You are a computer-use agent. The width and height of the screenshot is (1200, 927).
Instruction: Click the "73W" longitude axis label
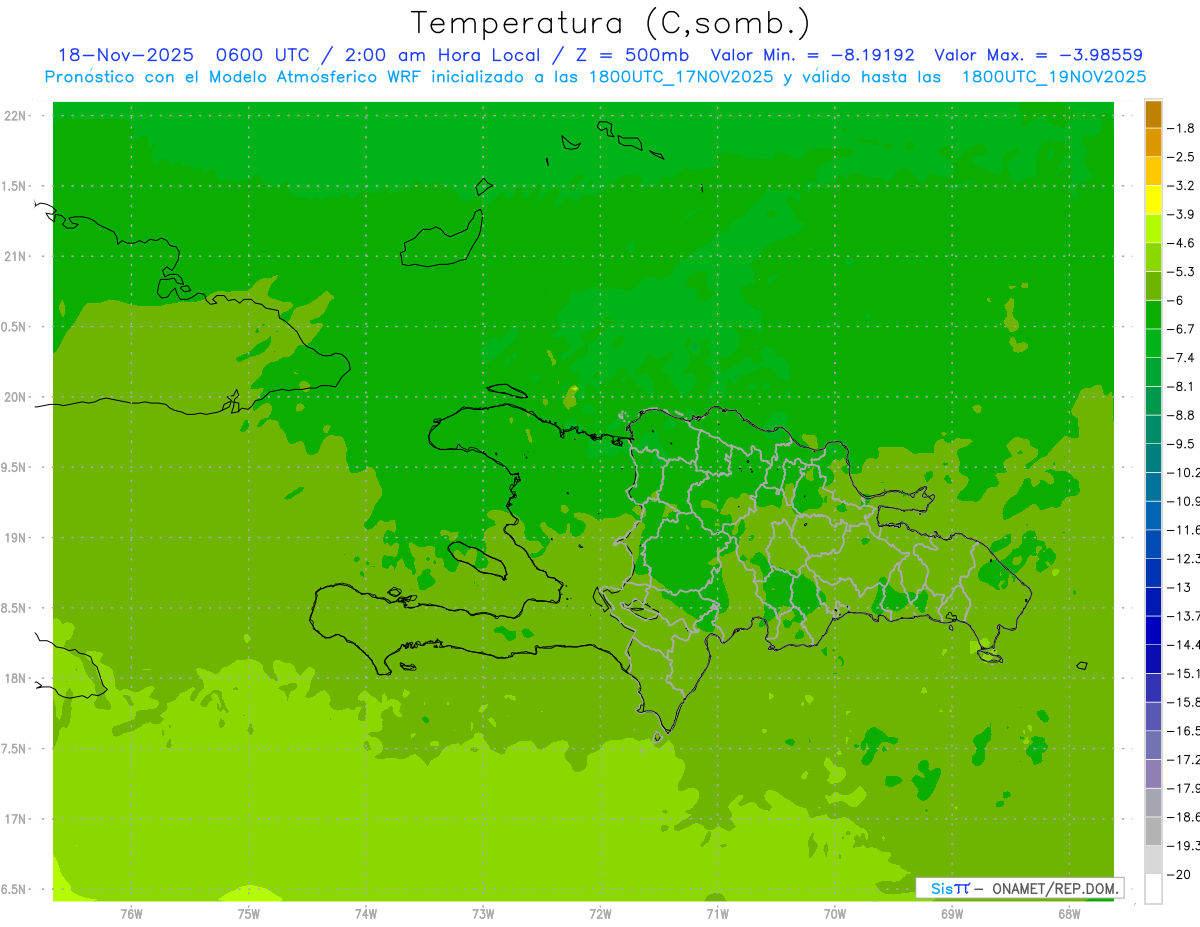point(483,912)
